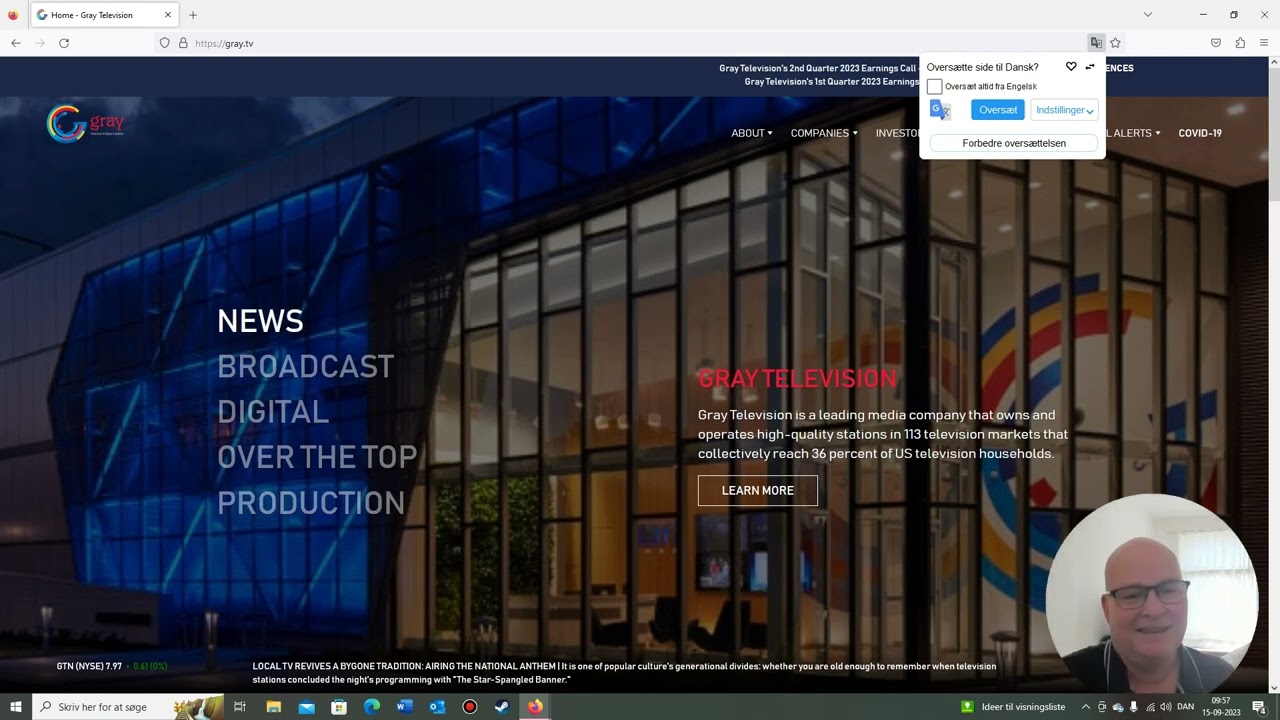The width and height of the screenshot is (1280, 720).
Task: Open Word from the taskbar
Action: click(404, 707)
